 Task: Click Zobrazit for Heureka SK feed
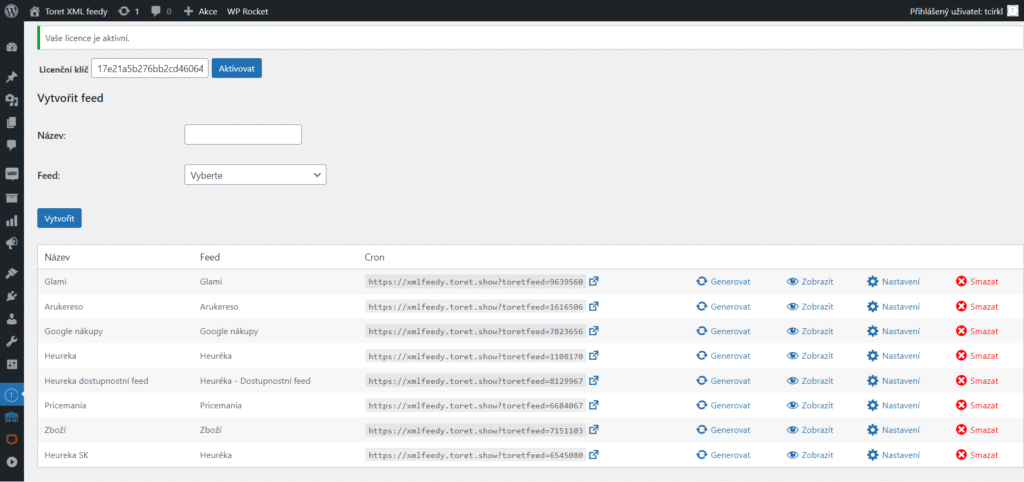[810, 455]
